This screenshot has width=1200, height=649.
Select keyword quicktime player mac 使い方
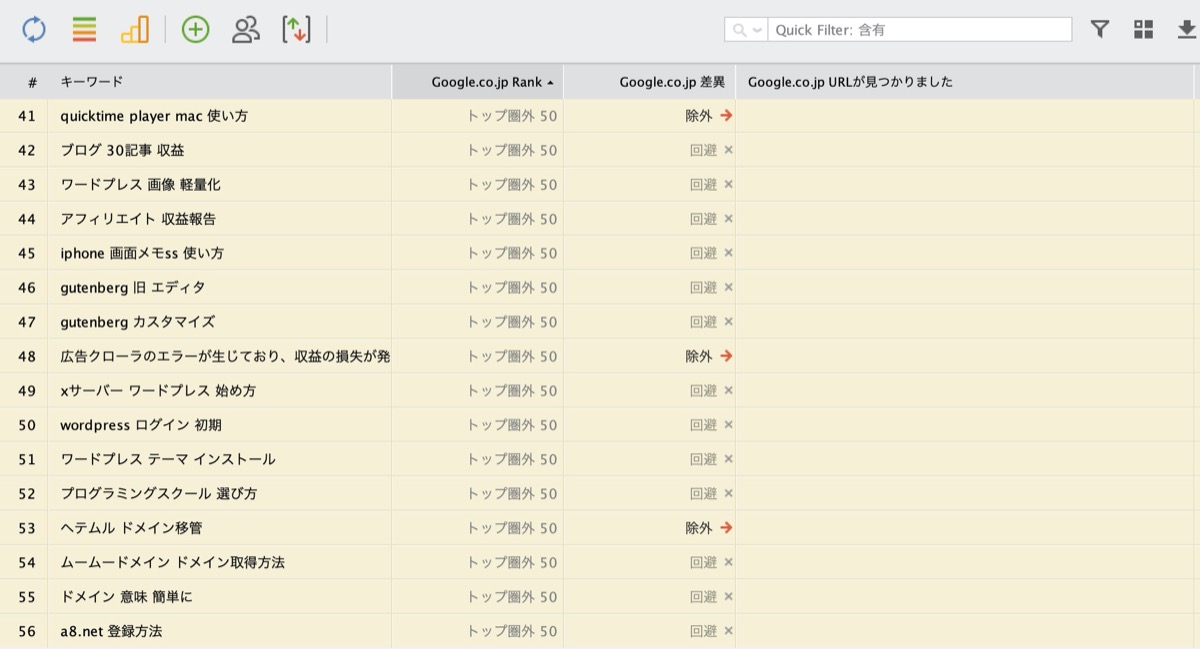coord(154,116)
